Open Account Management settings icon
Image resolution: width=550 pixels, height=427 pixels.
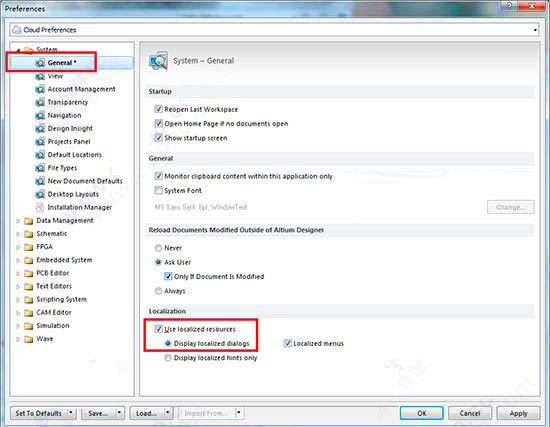40,89
